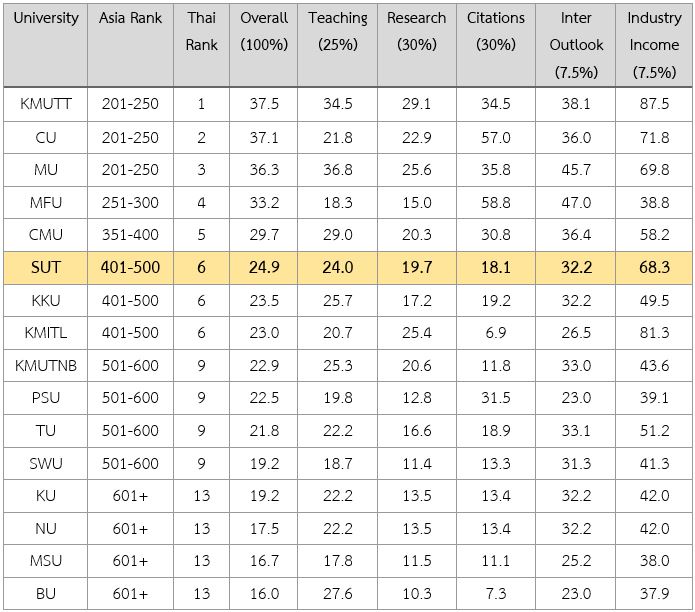The width and height of the screenshot is (695, 612).
Task: Click the Citations (30%) header
Action: click(496, 45)
